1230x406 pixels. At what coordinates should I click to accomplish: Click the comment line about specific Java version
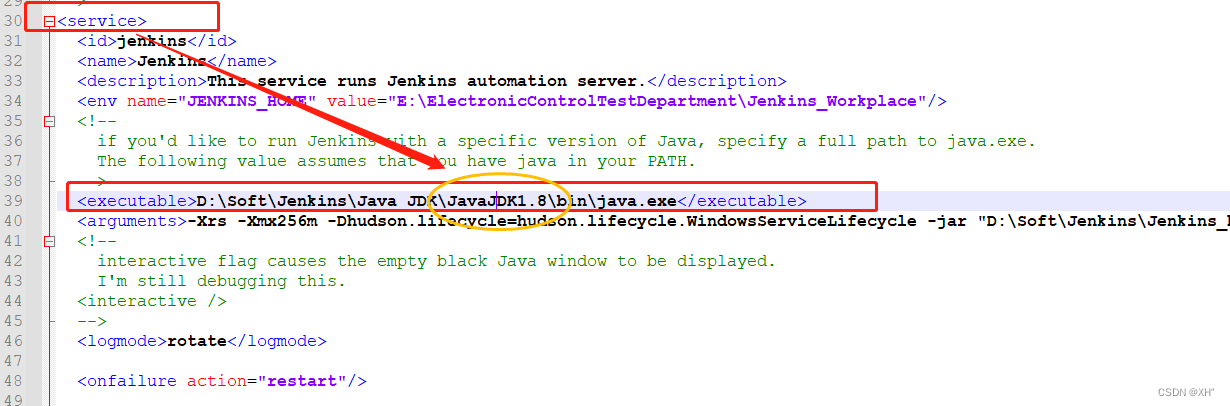tap(566, 141)
